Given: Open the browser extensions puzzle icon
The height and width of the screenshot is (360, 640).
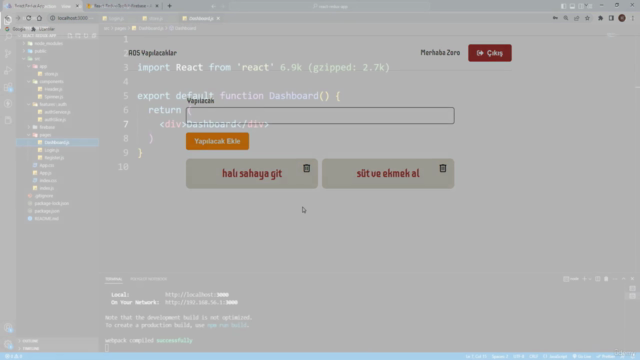Looking at the screenshot, I should click(600, 18).
